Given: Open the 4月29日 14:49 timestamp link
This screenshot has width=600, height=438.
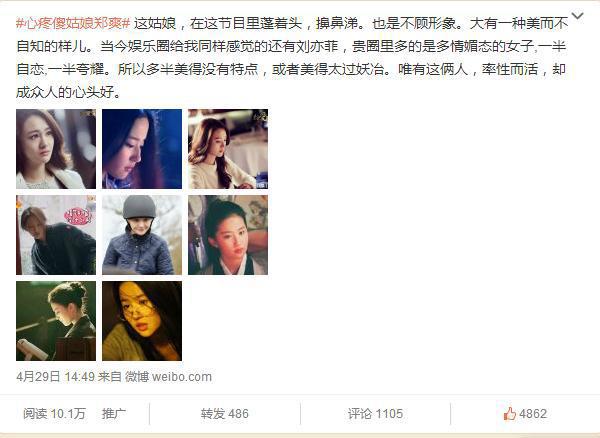Looking at the screenshot, I should 55,377.
